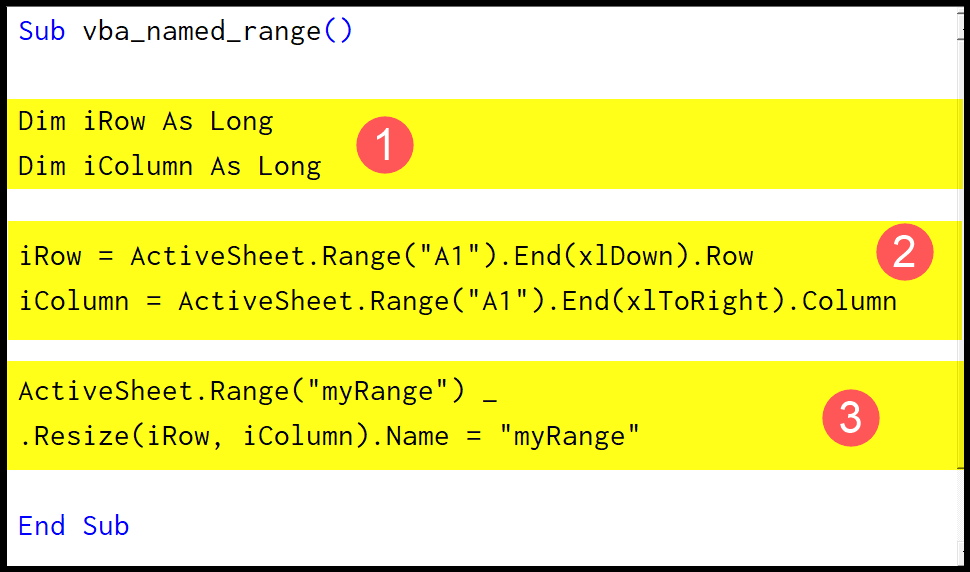970x572 pixels.
Task: Click the red circle numbered 1
Action: point(384,146)
